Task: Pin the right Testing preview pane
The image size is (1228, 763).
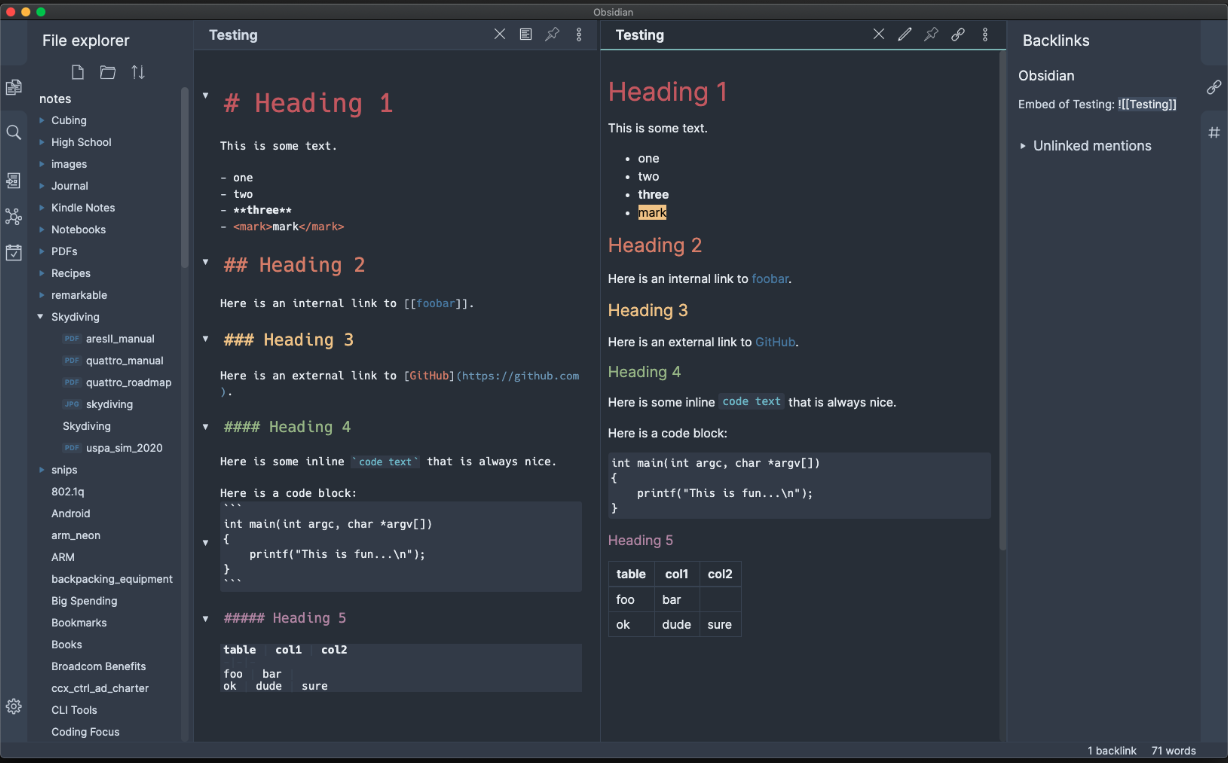Action: tap(931, 34)
